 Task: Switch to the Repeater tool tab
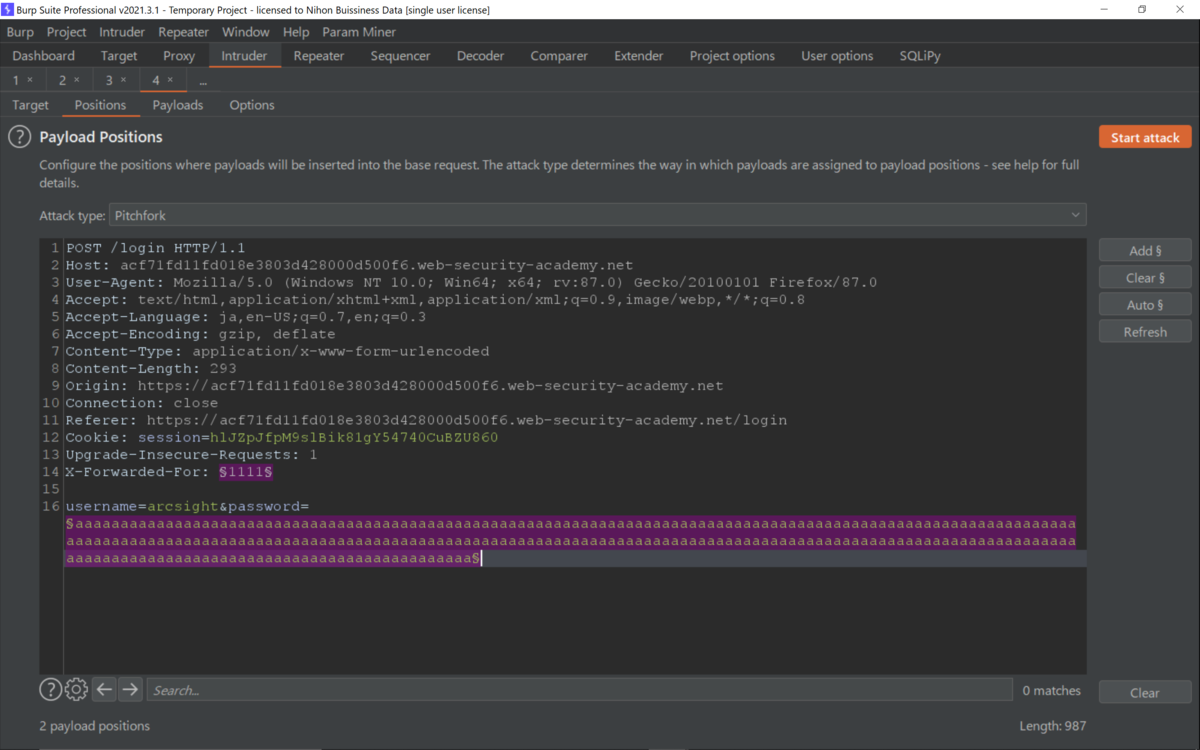point(319,56)
